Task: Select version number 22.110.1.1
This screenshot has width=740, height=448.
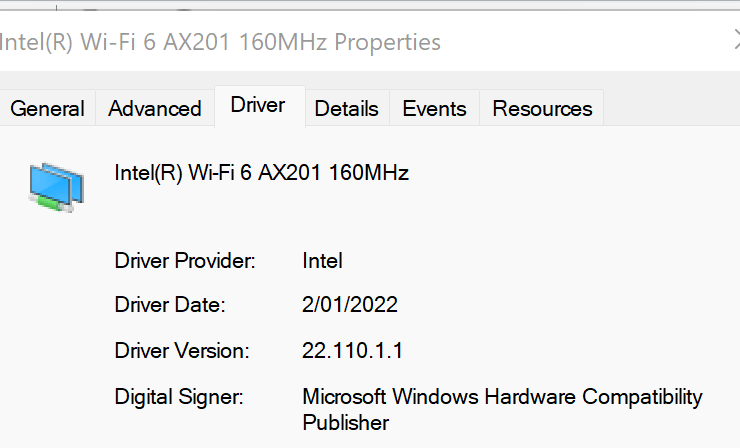Action: [353, 351]
